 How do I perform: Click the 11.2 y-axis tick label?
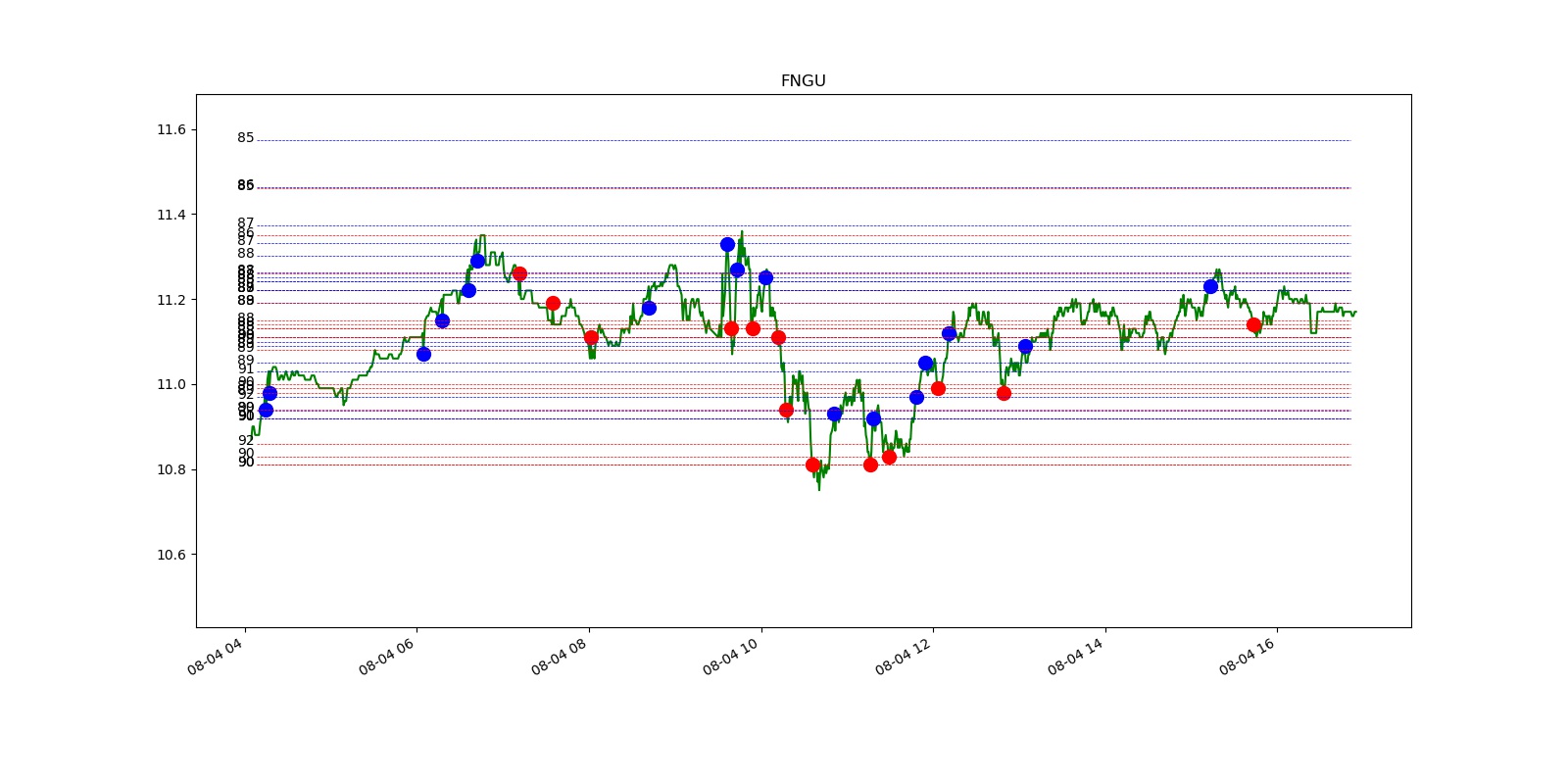[x=171, y=300]
